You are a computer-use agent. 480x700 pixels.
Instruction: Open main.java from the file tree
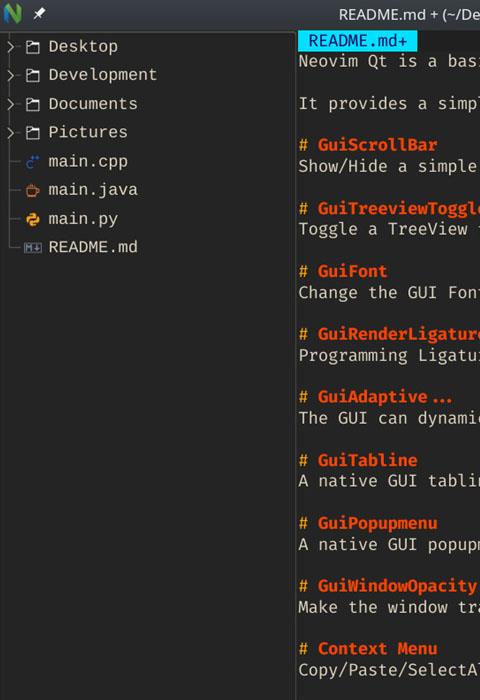93,190
